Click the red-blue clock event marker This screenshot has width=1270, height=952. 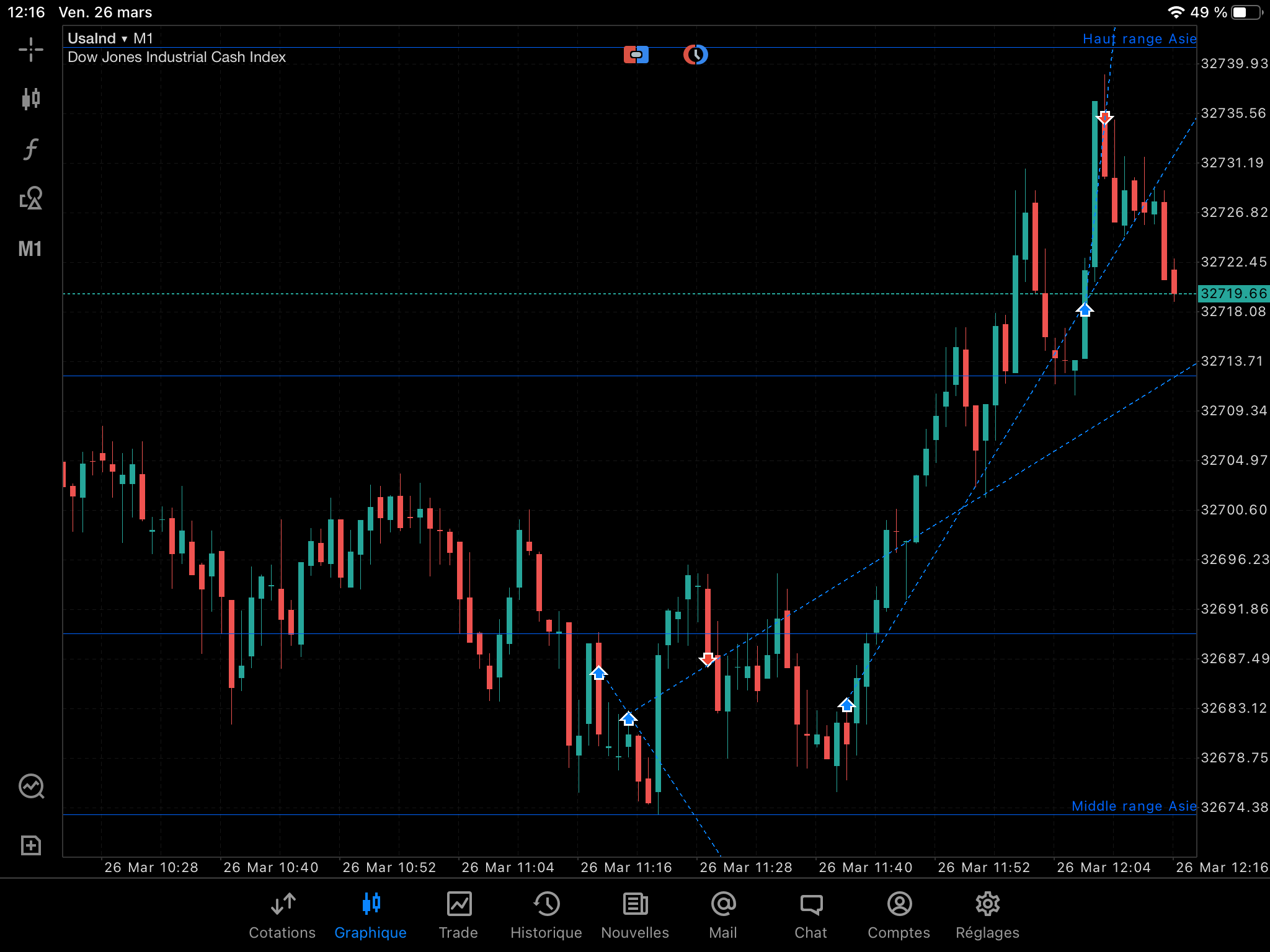[695, 55]
